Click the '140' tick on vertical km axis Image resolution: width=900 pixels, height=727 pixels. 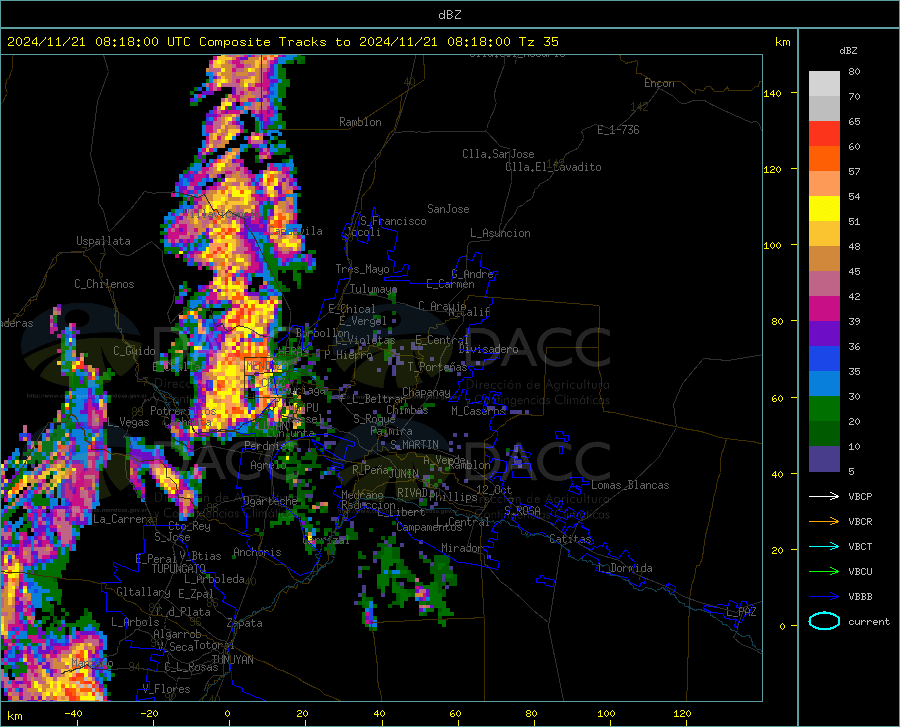pyautogui.click(x=773, y=93)
